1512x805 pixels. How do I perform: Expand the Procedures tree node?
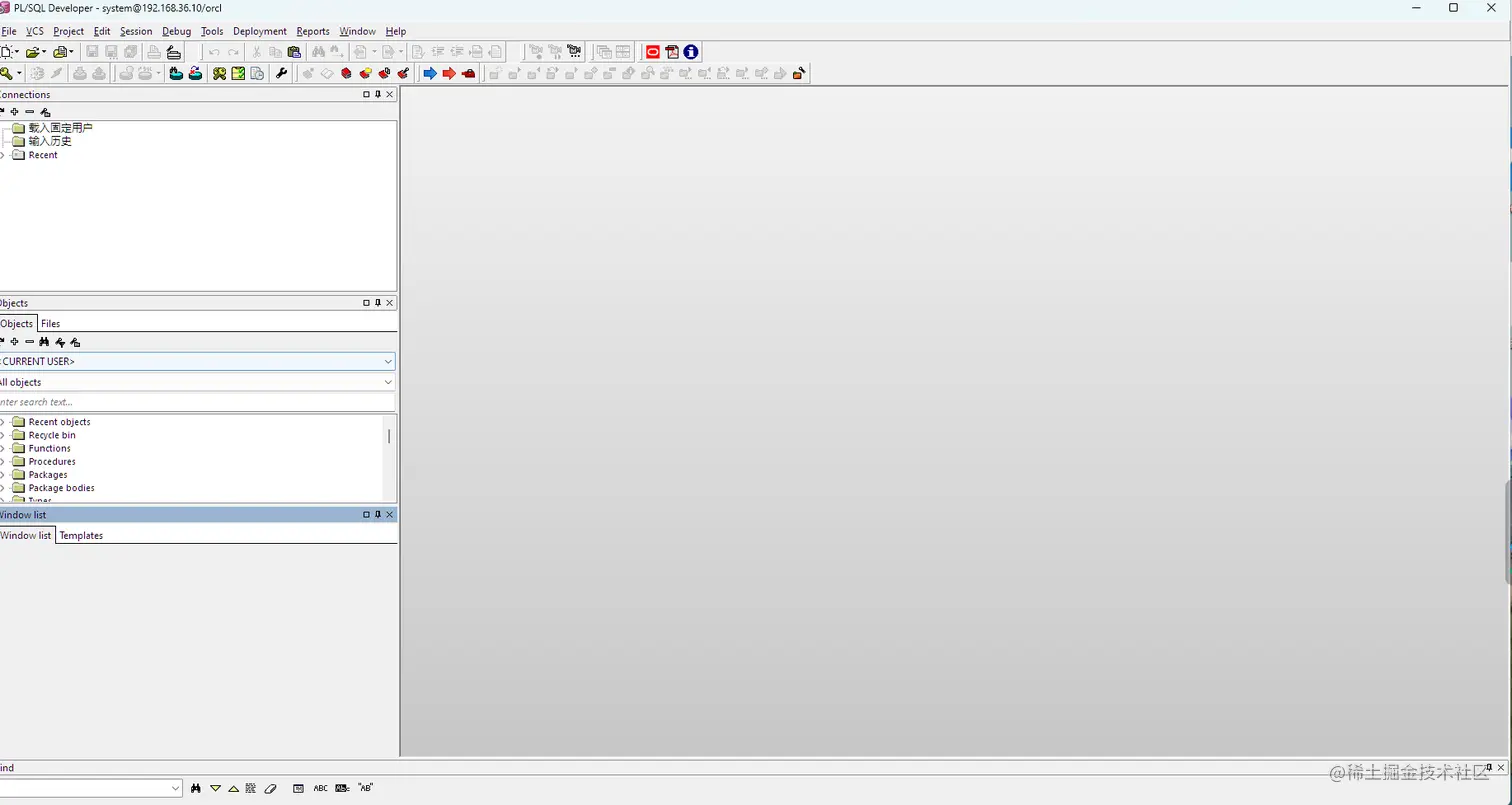[3, 461]
